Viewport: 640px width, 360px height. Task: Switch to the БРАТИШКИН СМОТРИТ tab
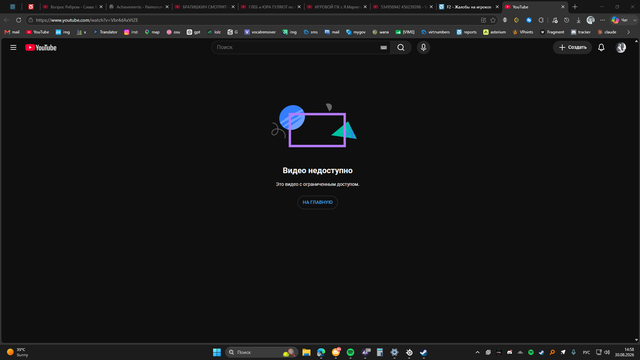click(x=203, y=7)
